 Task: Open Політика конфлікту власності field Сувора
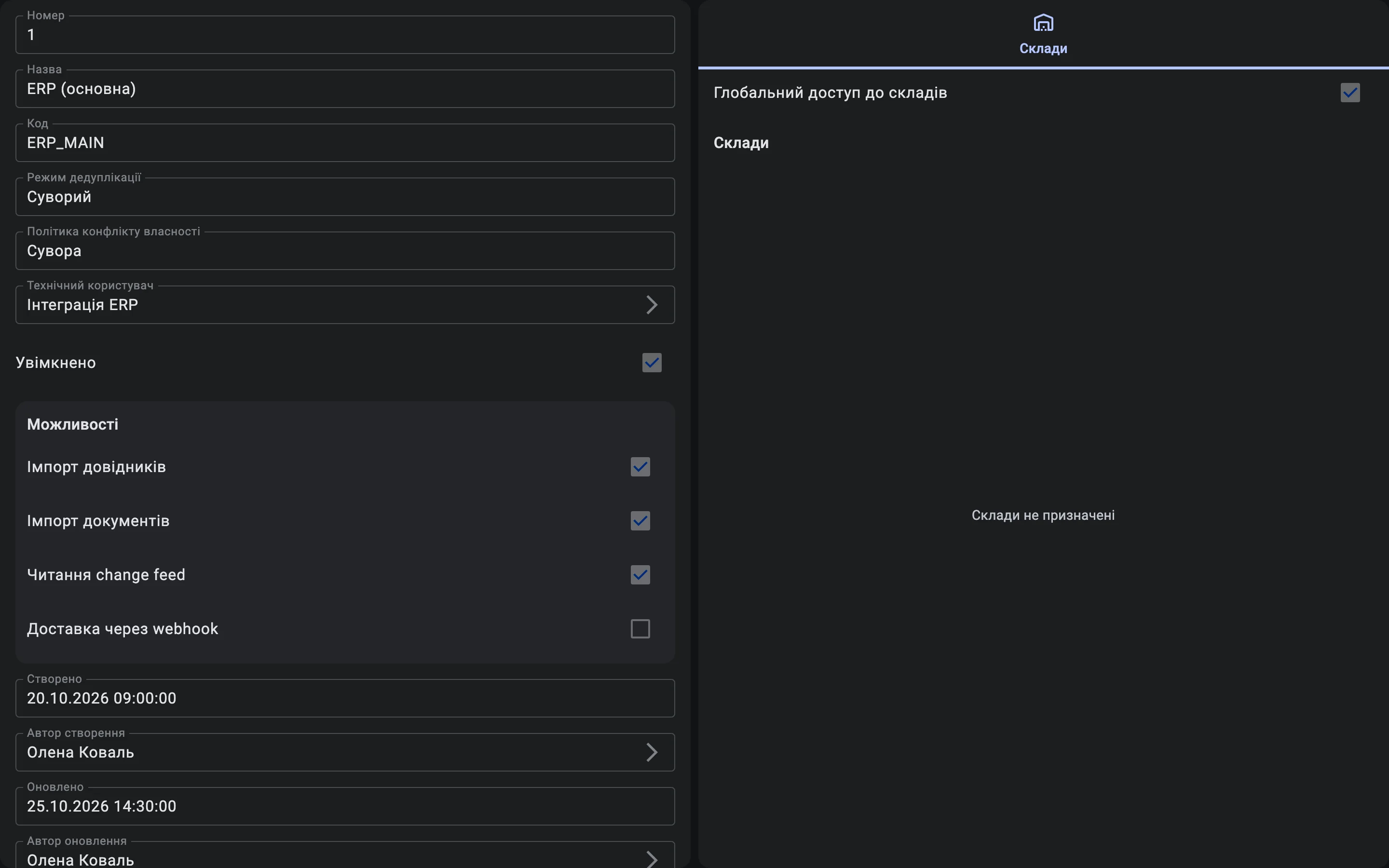coord(345,250)
